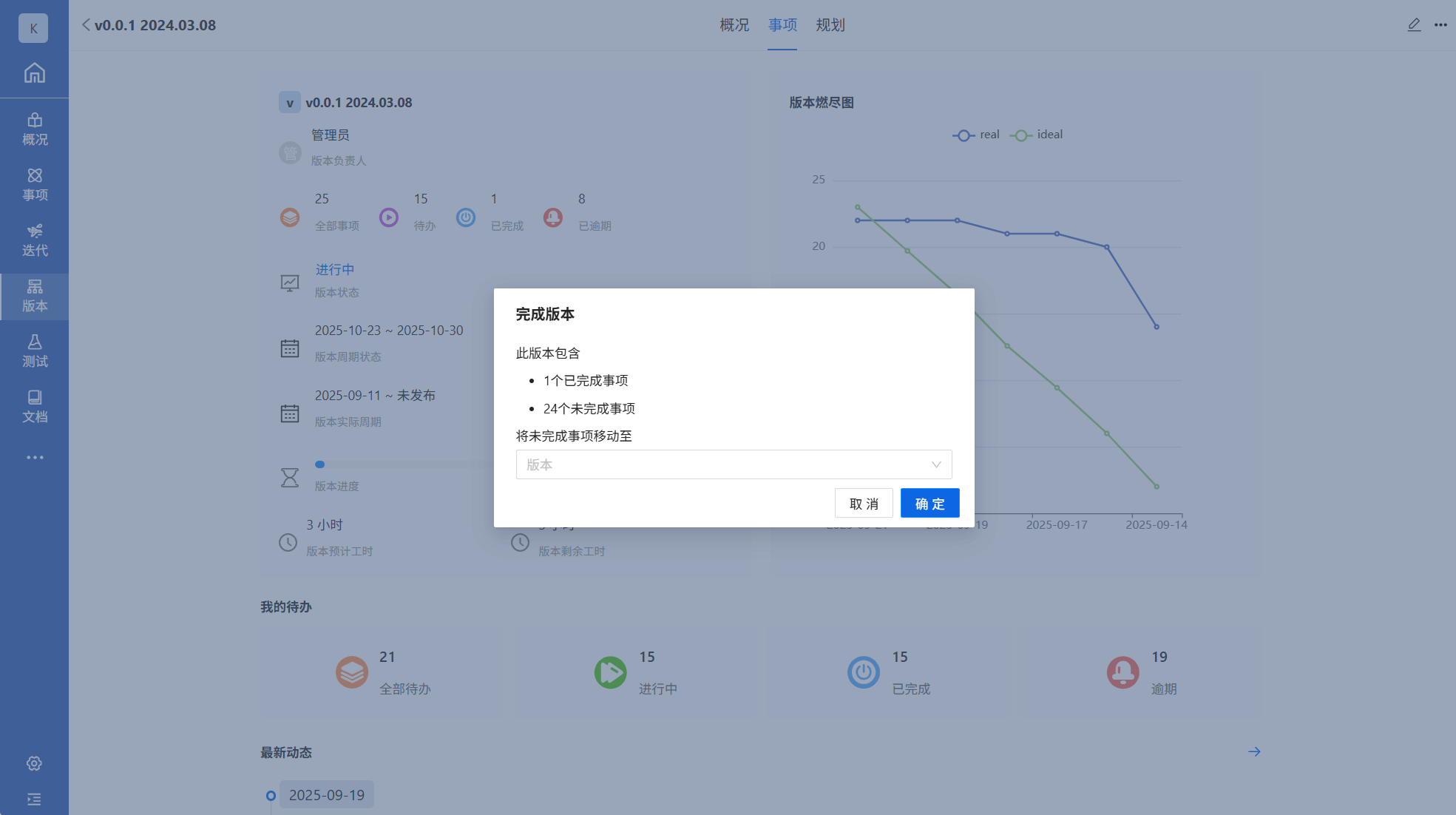
Task: Click sidebar three-dots more menu
Action: tap(34, 458)
